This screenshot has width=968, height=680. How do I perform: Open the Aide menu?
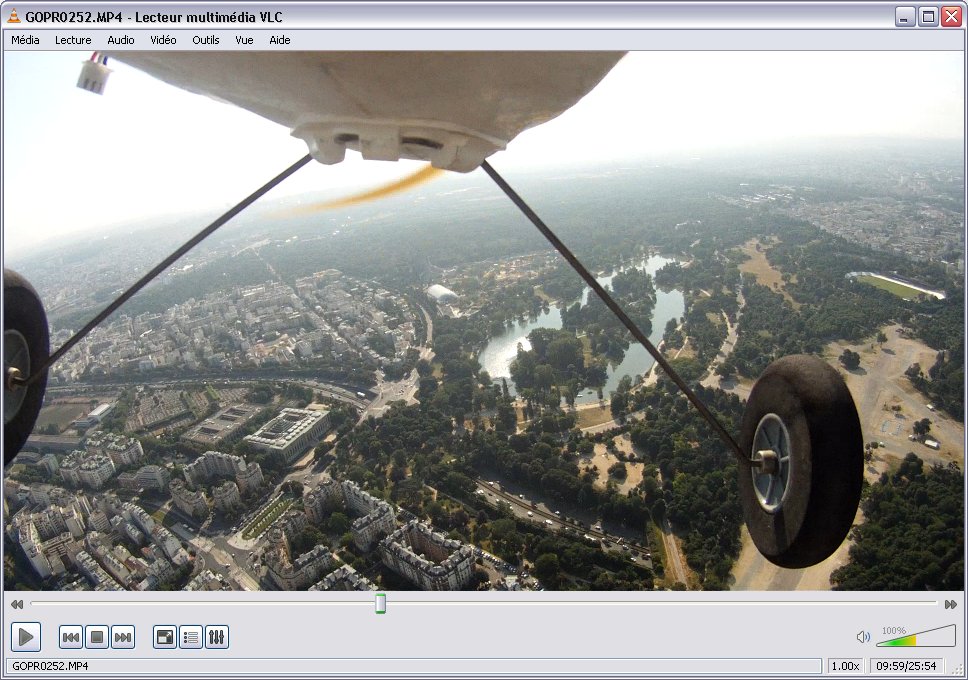(280, 40)
